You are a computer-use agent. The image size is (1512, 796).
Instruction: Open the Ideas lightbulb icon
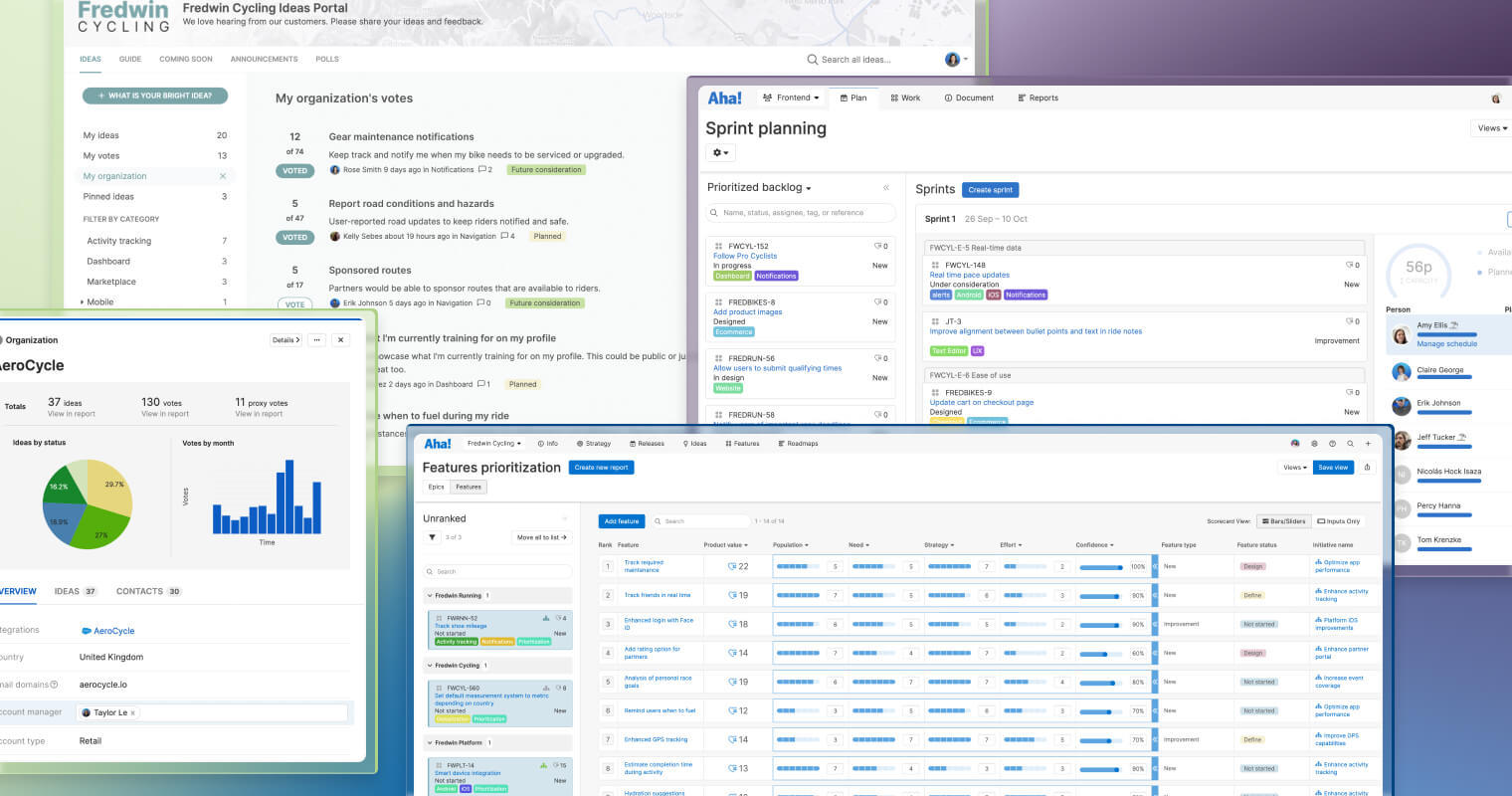click(687, 443)
